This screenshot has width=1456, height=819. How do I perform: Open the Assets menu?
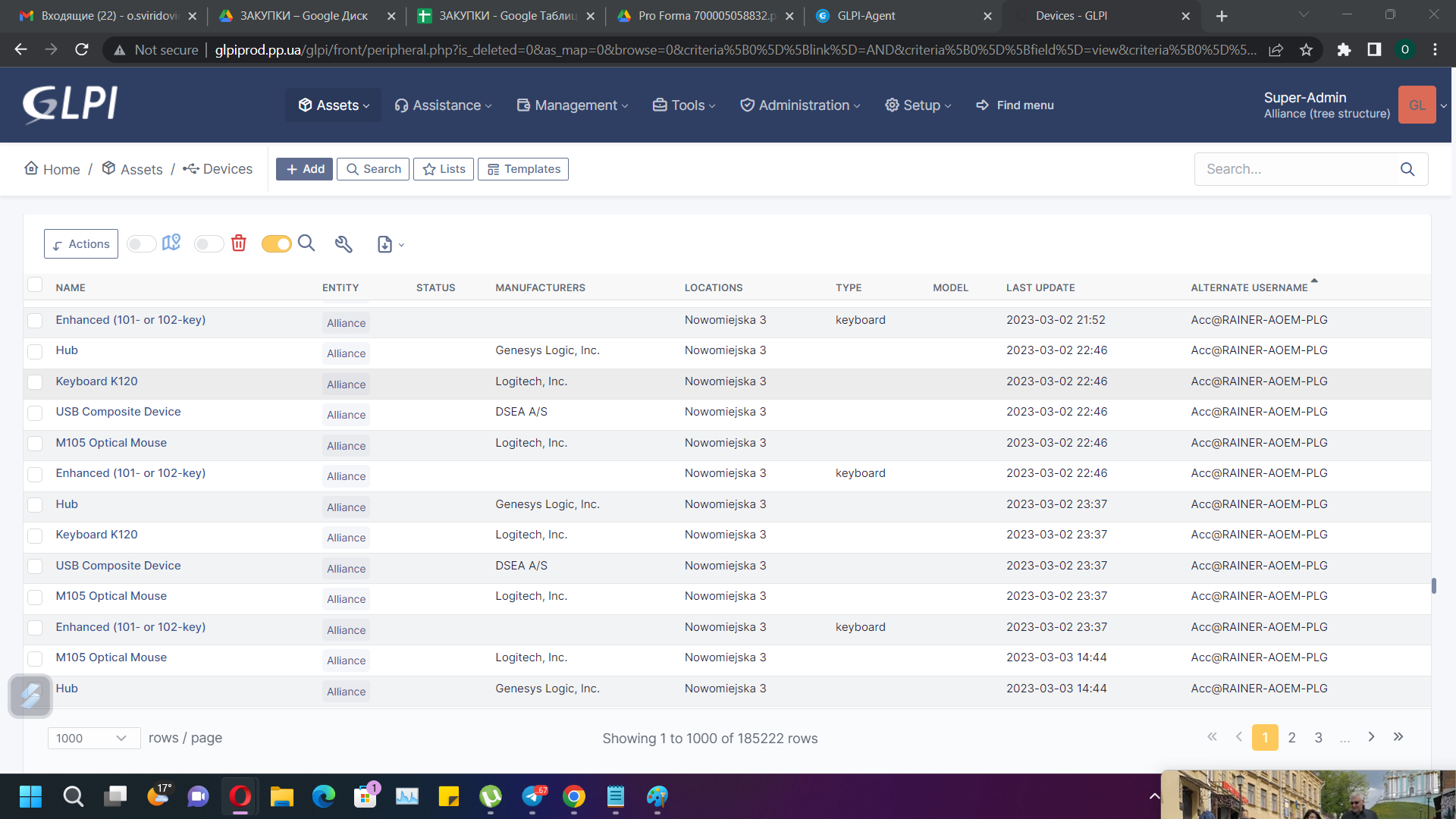click(x=334, y=105)
